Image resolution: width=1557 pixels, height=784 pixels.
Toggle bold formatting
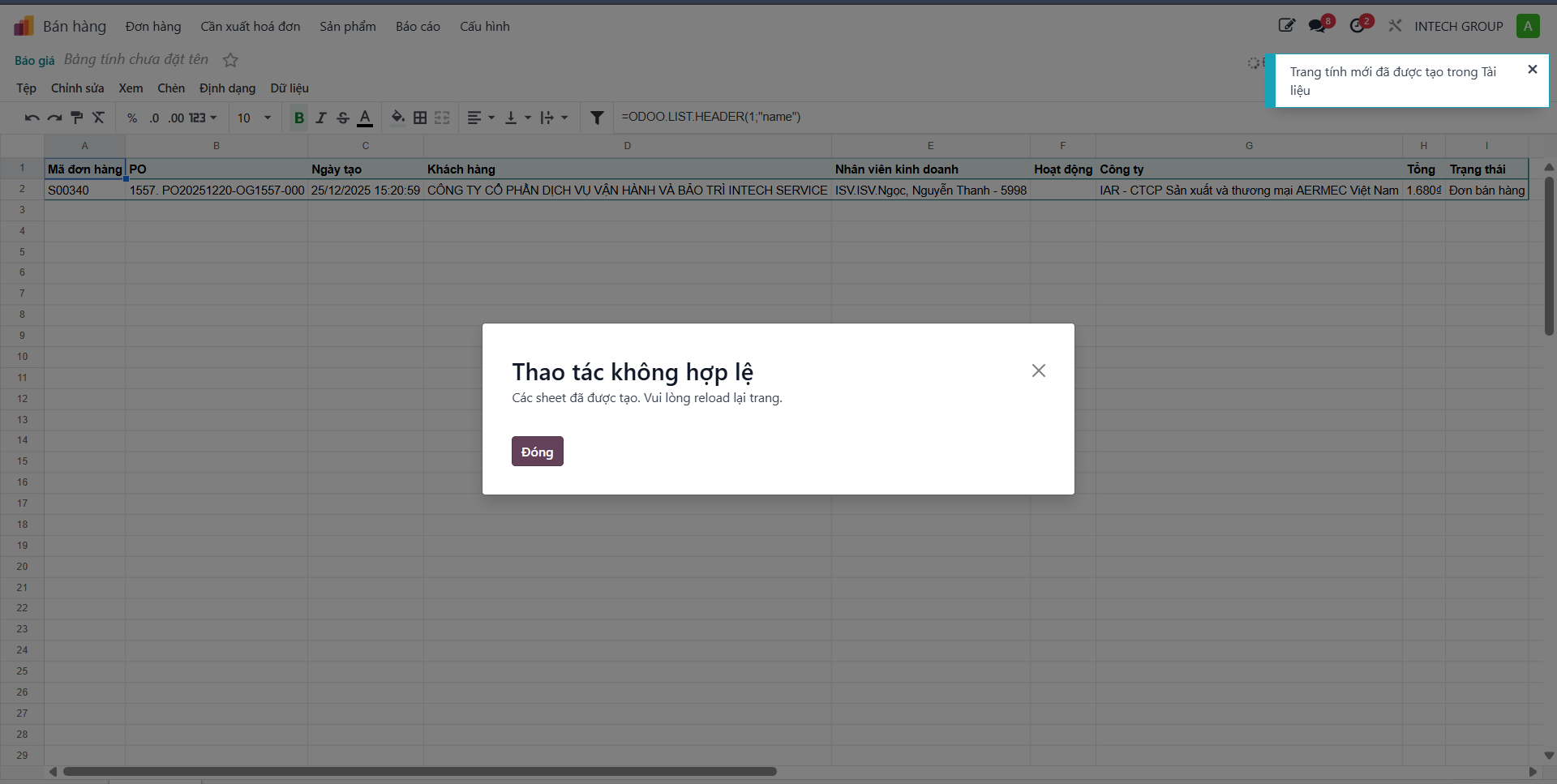[x=299, y=118]
